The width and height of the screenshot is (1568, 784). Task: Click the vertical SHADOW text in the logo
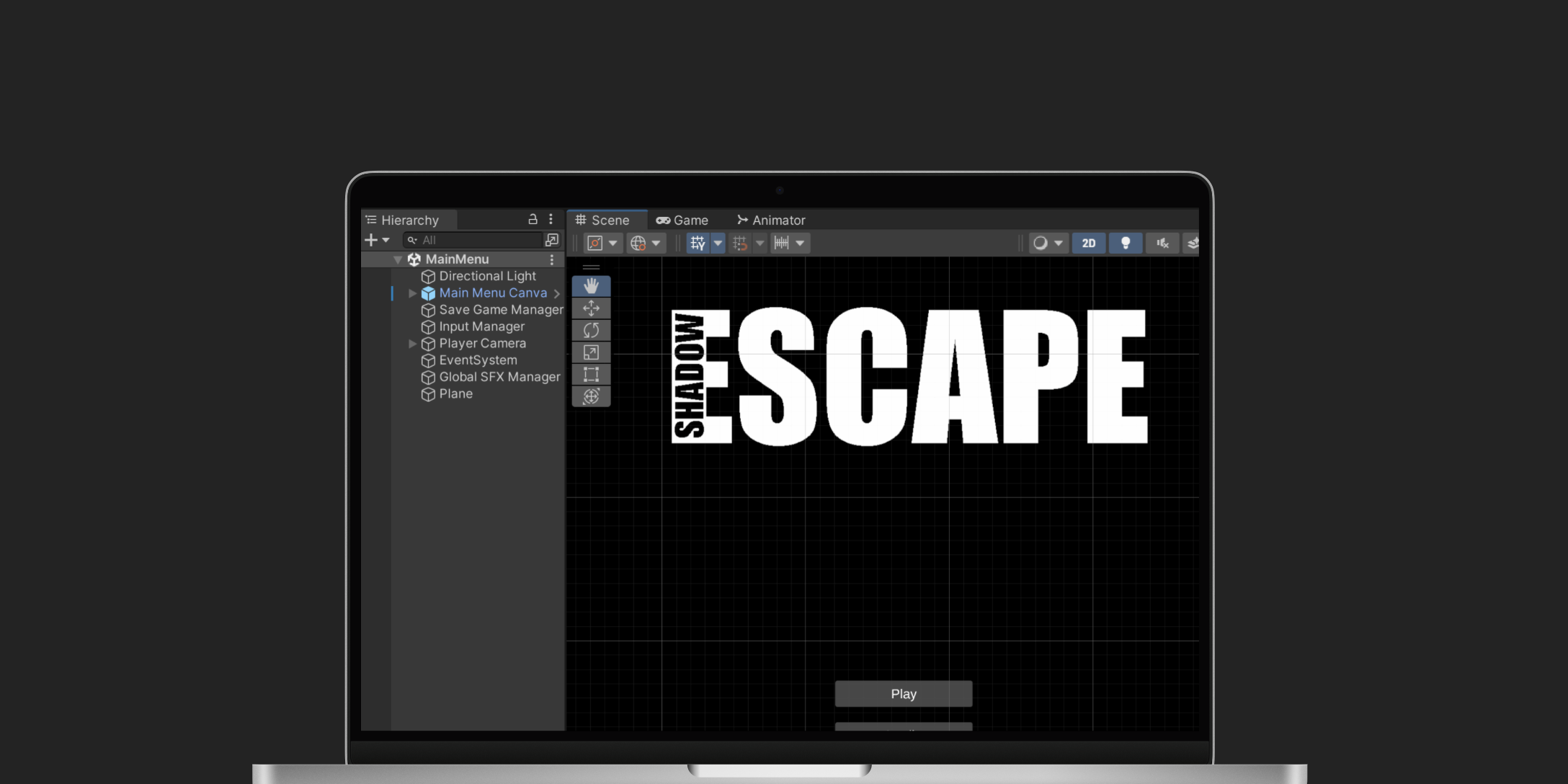click(689, 376)
